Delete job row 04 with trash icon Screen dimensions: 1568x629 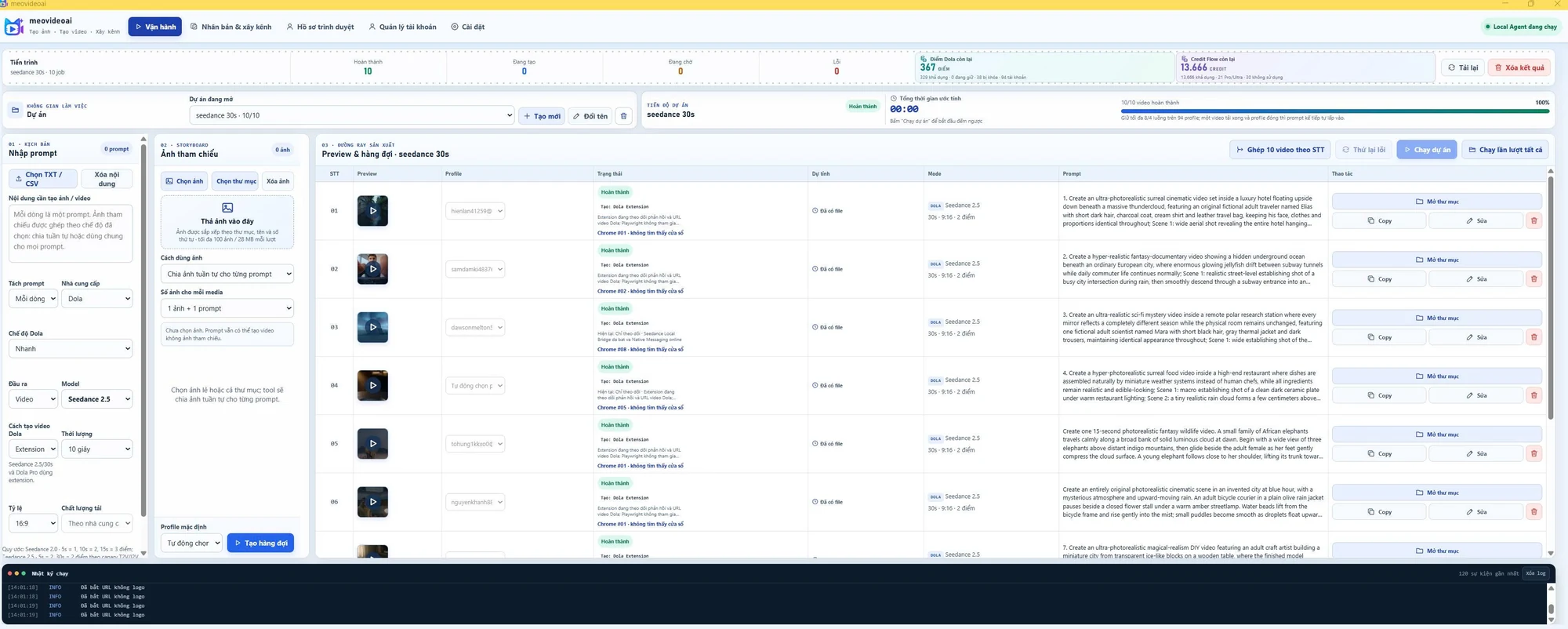tap(1534, 395)
